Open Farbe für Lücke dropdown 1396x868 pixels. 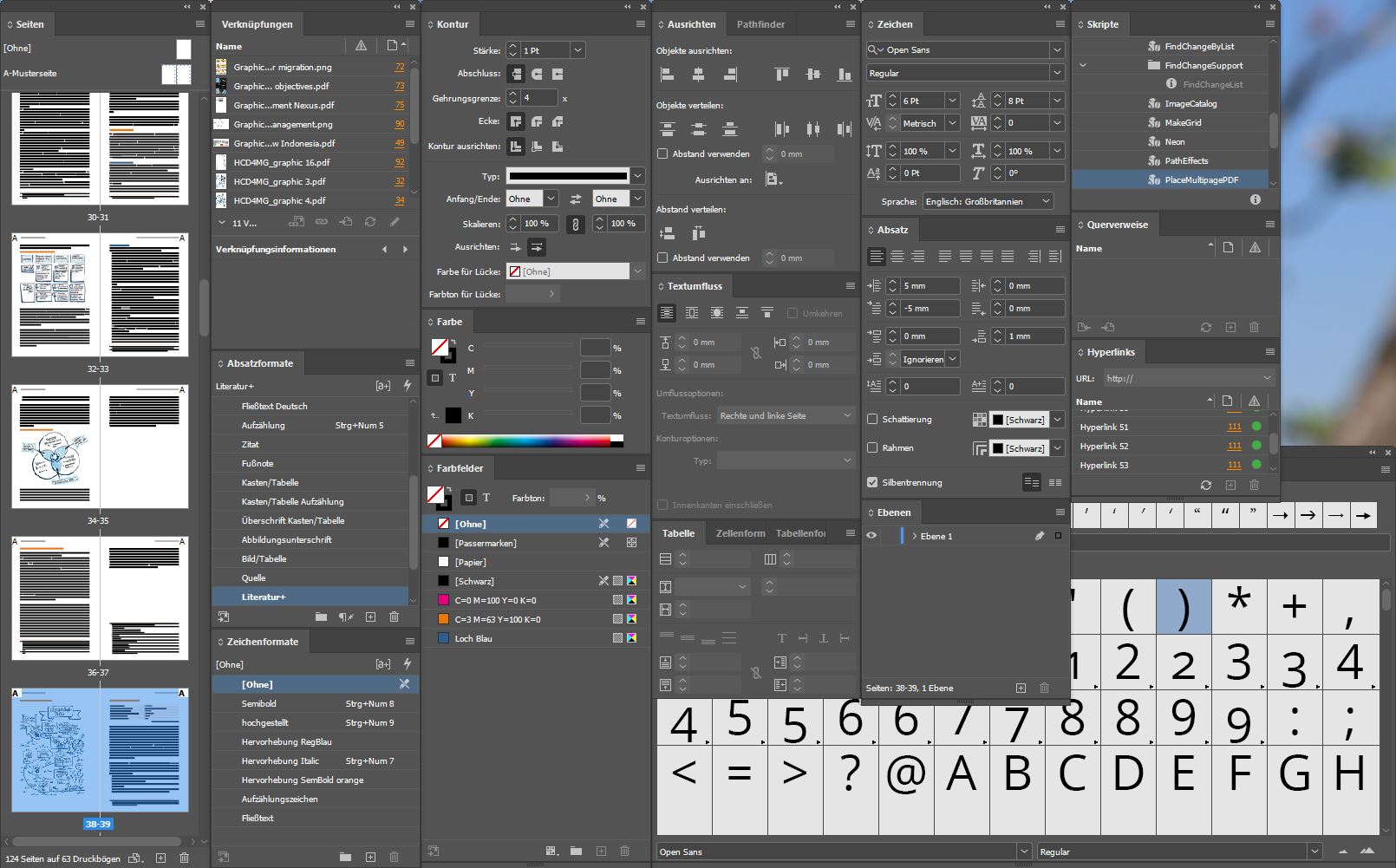[638, 271]
